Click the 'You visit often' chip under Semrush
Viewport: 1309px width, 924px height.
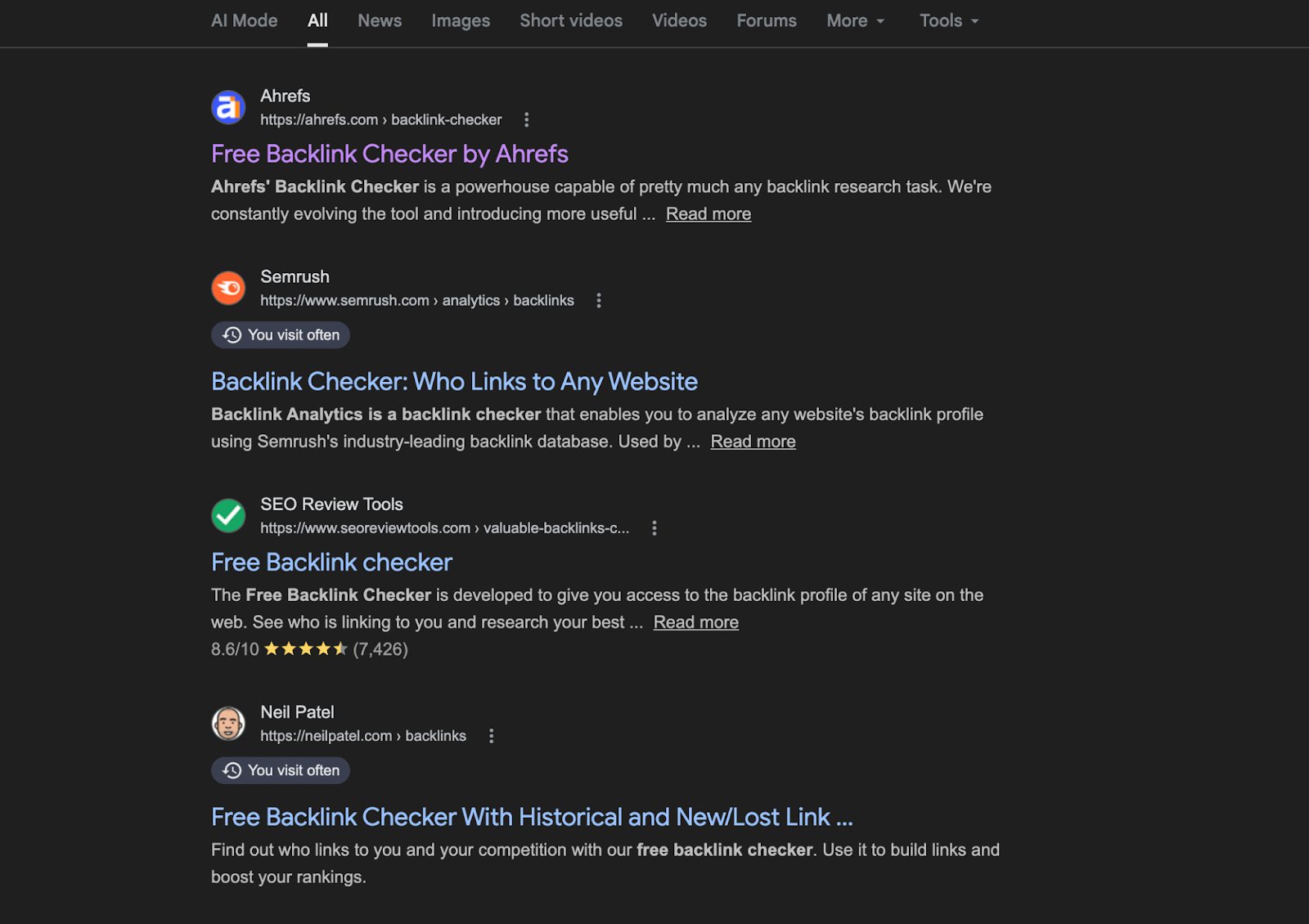280,334
